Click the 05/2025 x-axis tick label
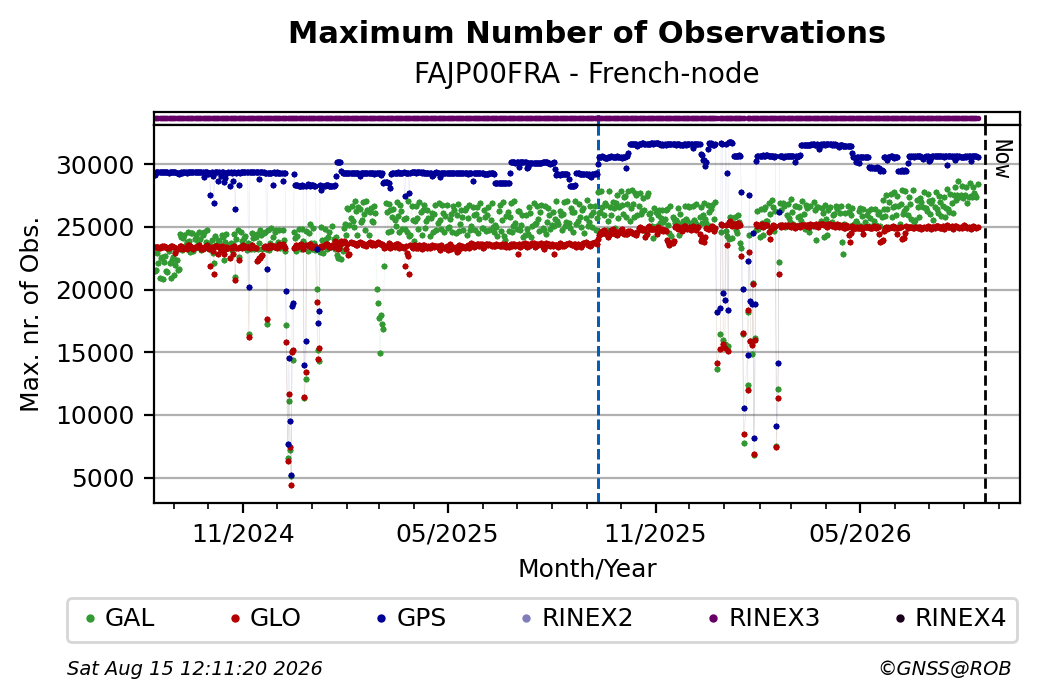The width and height of the screenshot is (1040, 699). point(448,534)
